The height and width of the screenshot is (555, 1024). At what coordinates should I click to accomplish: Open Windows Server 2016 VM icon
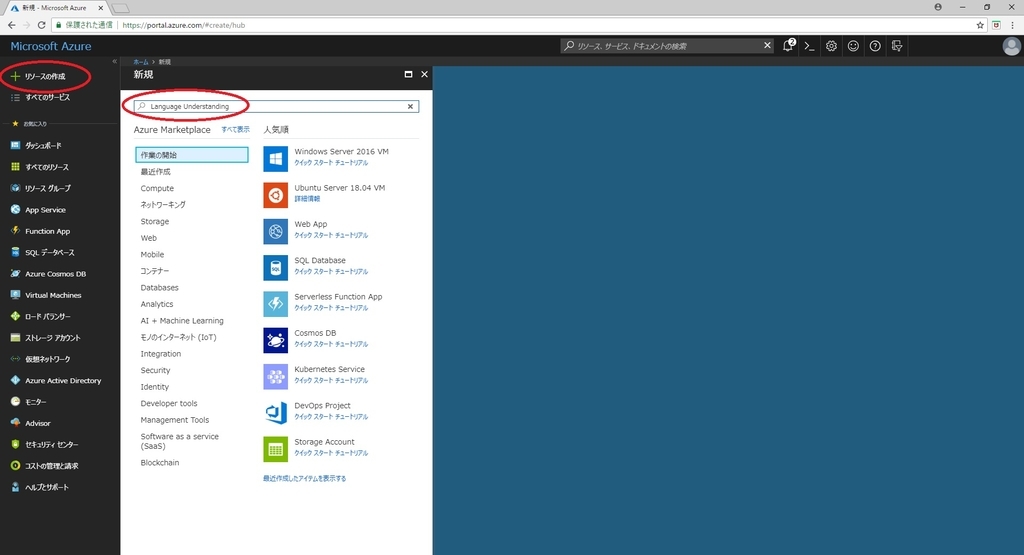[x=276, y=159]
